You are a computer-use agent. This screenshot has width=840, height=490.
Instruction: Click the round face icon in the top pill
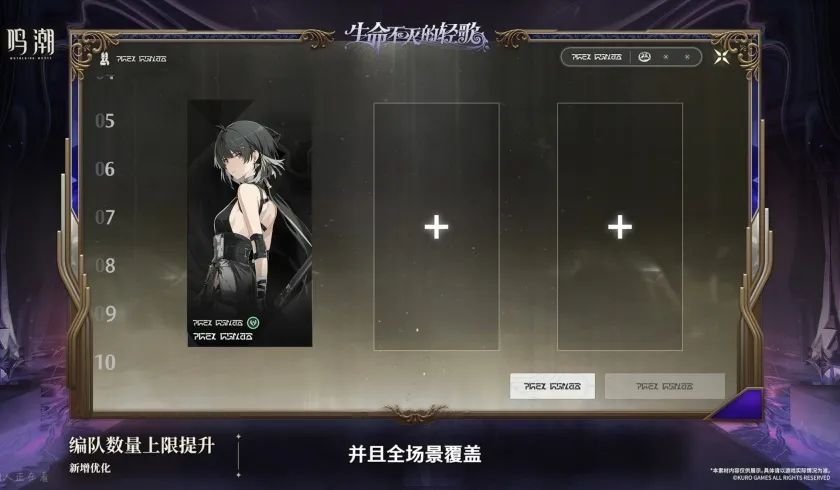tap(644, 57)
